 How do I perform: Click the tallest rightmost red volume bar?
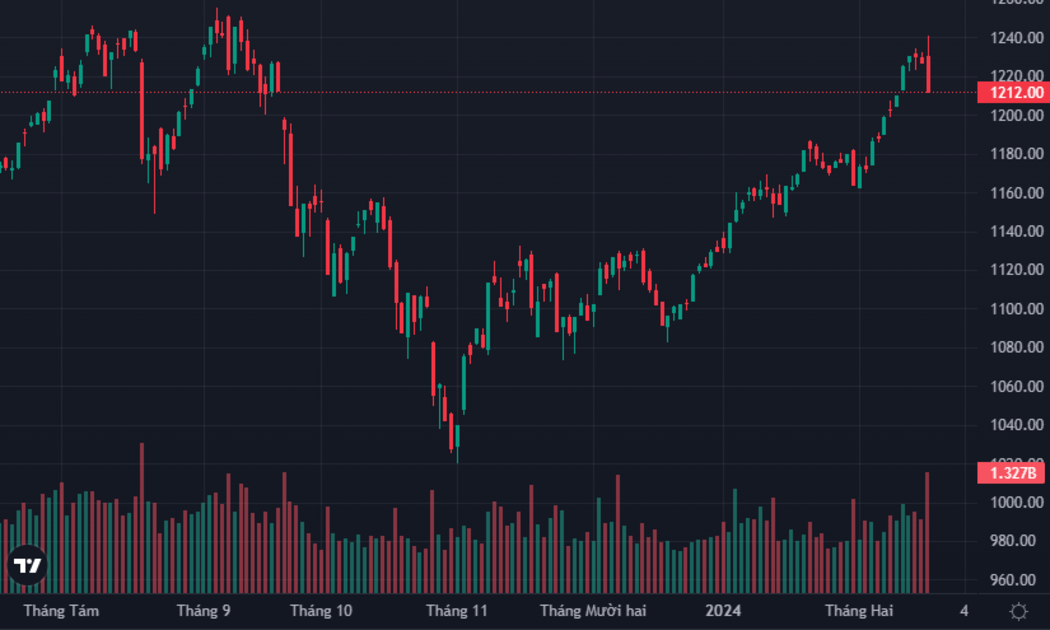tap(927, 533)
